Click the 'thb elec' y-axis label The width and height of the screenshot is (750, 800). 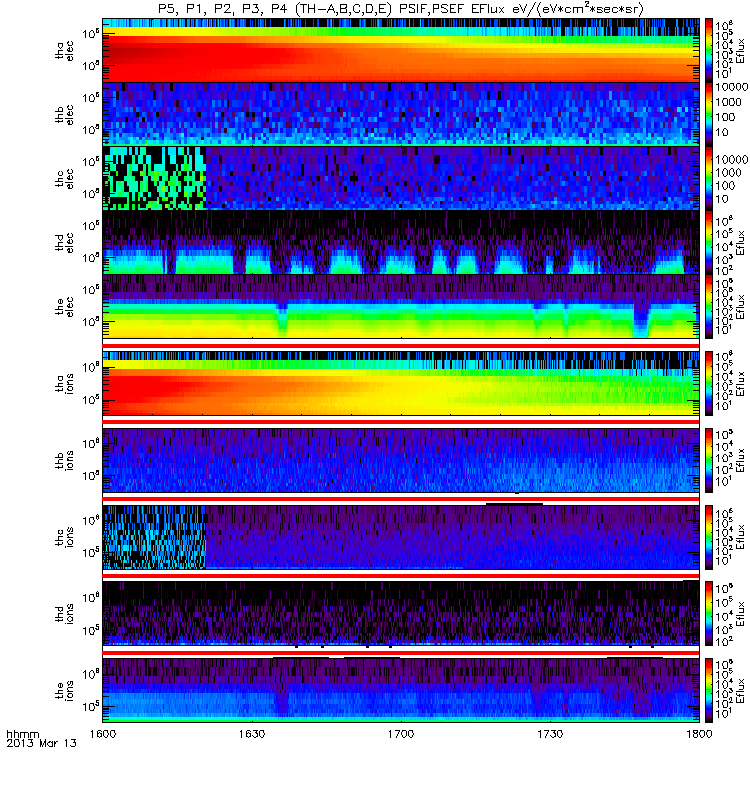(65, 115)
